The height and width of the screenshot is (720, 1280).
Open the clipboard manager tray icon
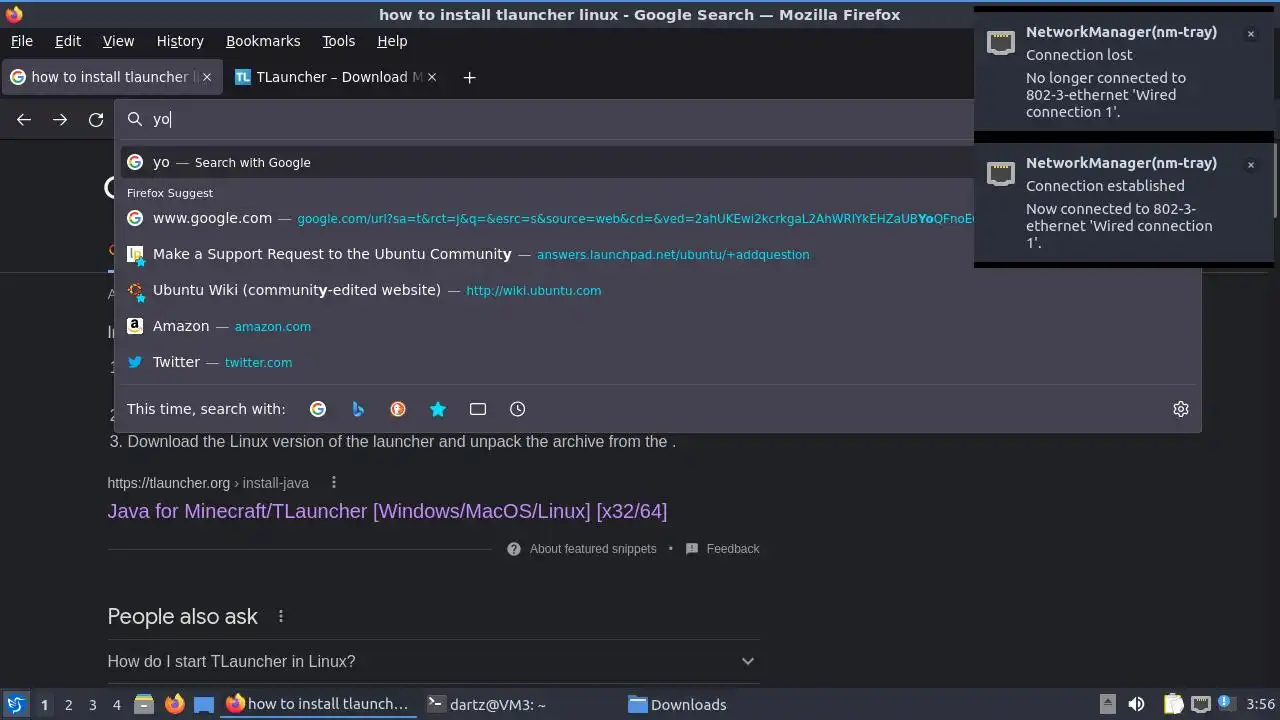(1174, 704)
